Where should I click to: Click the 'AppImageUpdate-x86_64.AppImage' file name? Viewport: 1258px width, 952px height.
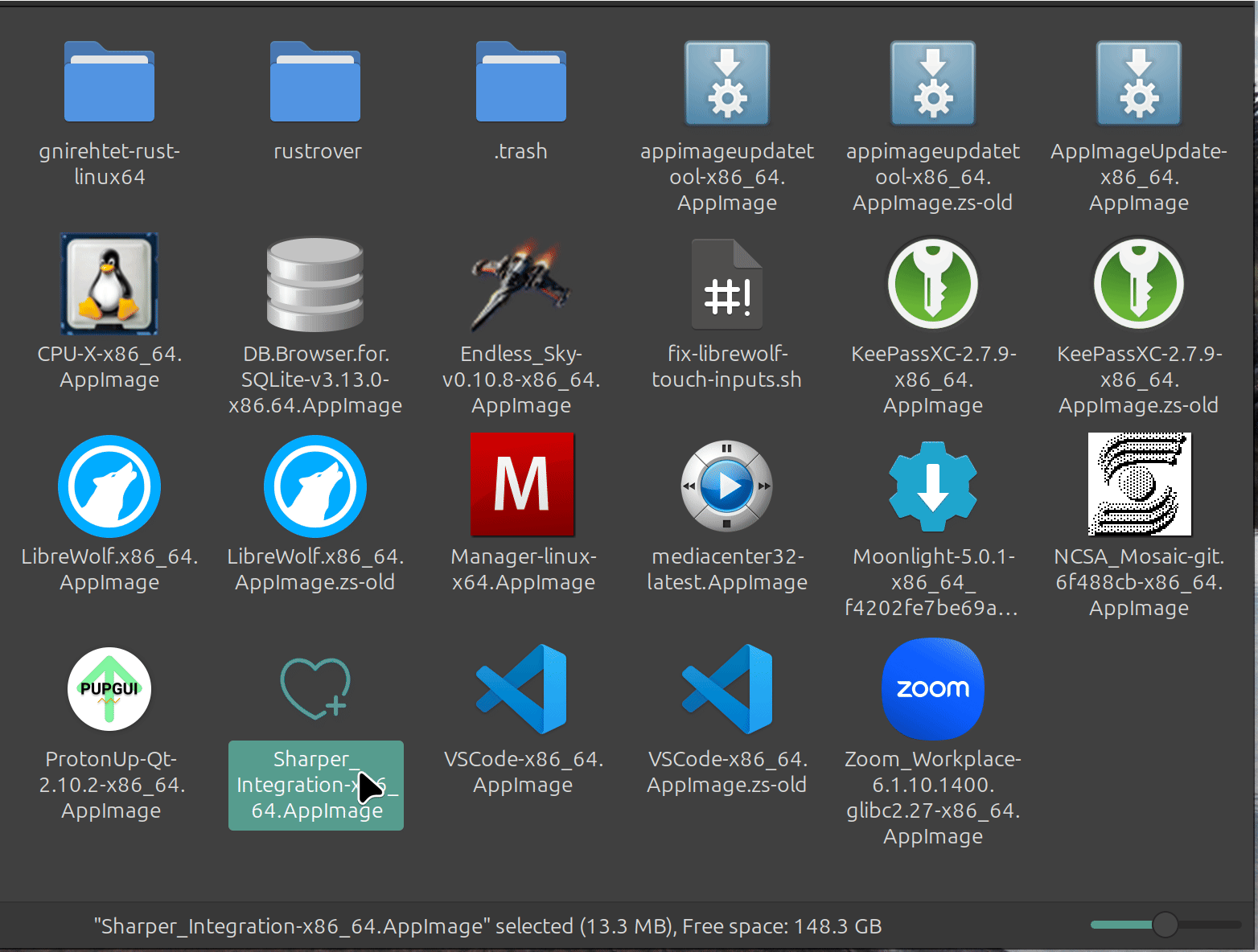pos(1139,177)
